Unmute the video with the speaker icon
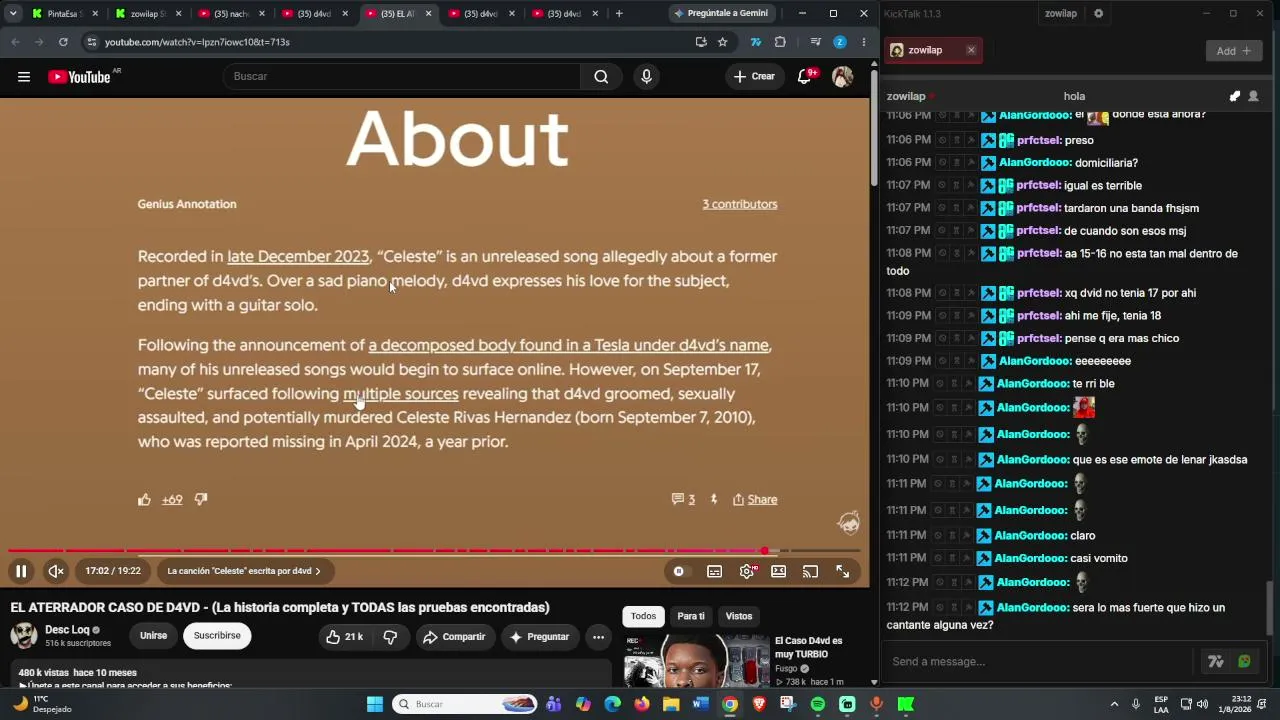1280x720 pixels. [56, 571]
